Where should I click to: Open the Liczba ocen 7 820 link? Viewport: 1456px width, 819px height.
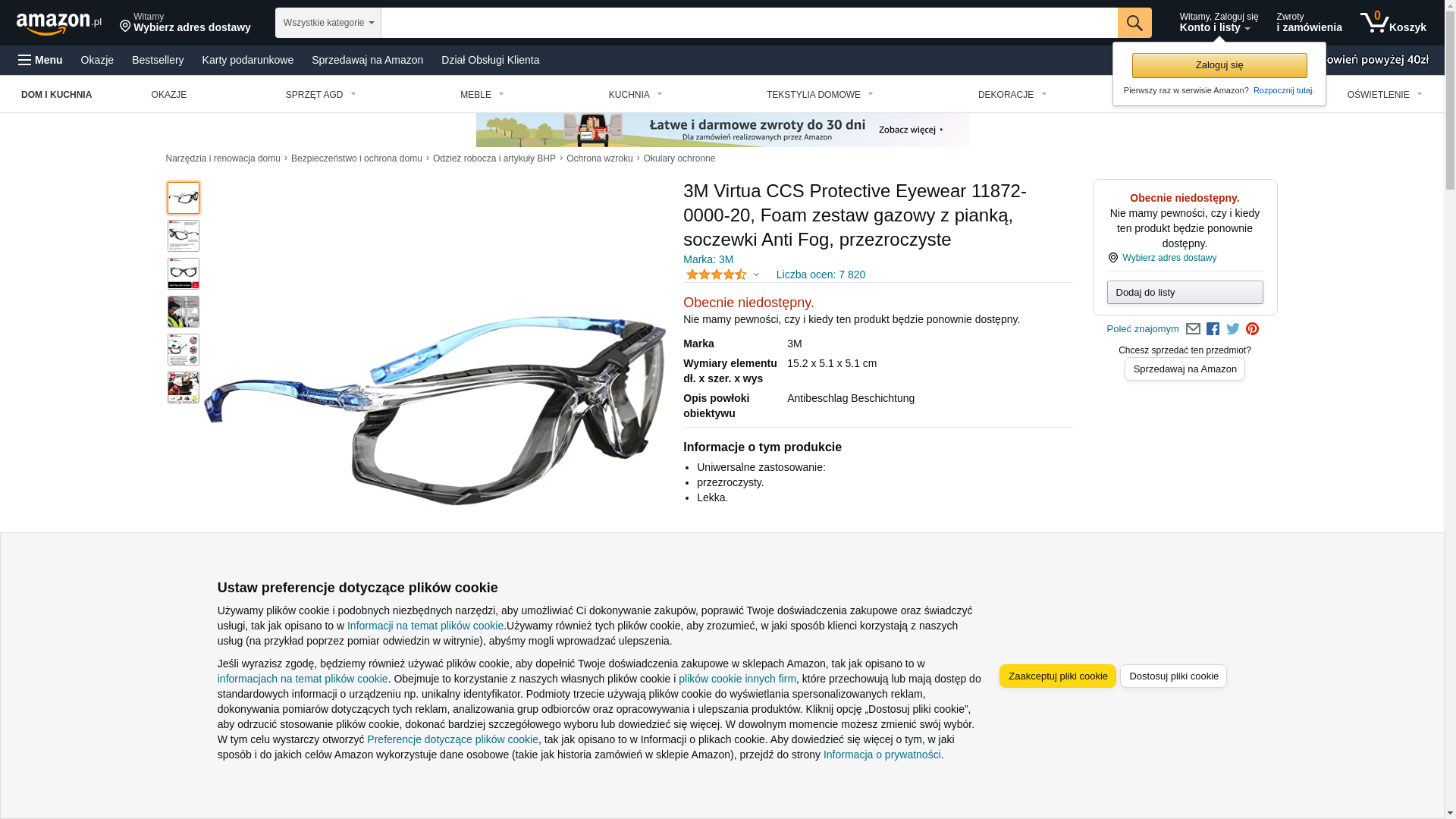(x=821, y=275)
